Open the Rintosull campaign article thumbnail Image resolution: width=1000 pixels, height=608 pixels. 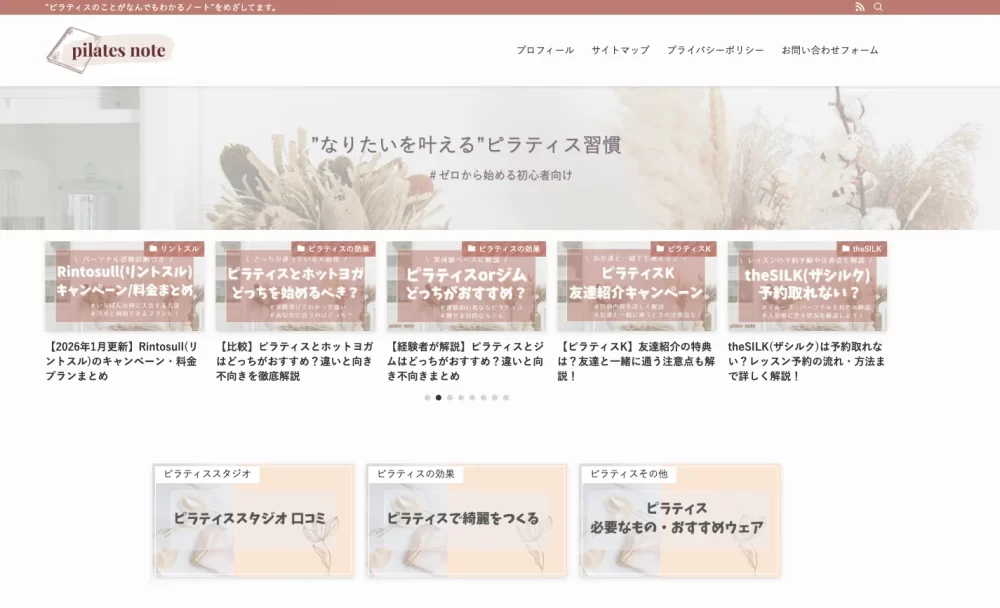tap(124, 290)
